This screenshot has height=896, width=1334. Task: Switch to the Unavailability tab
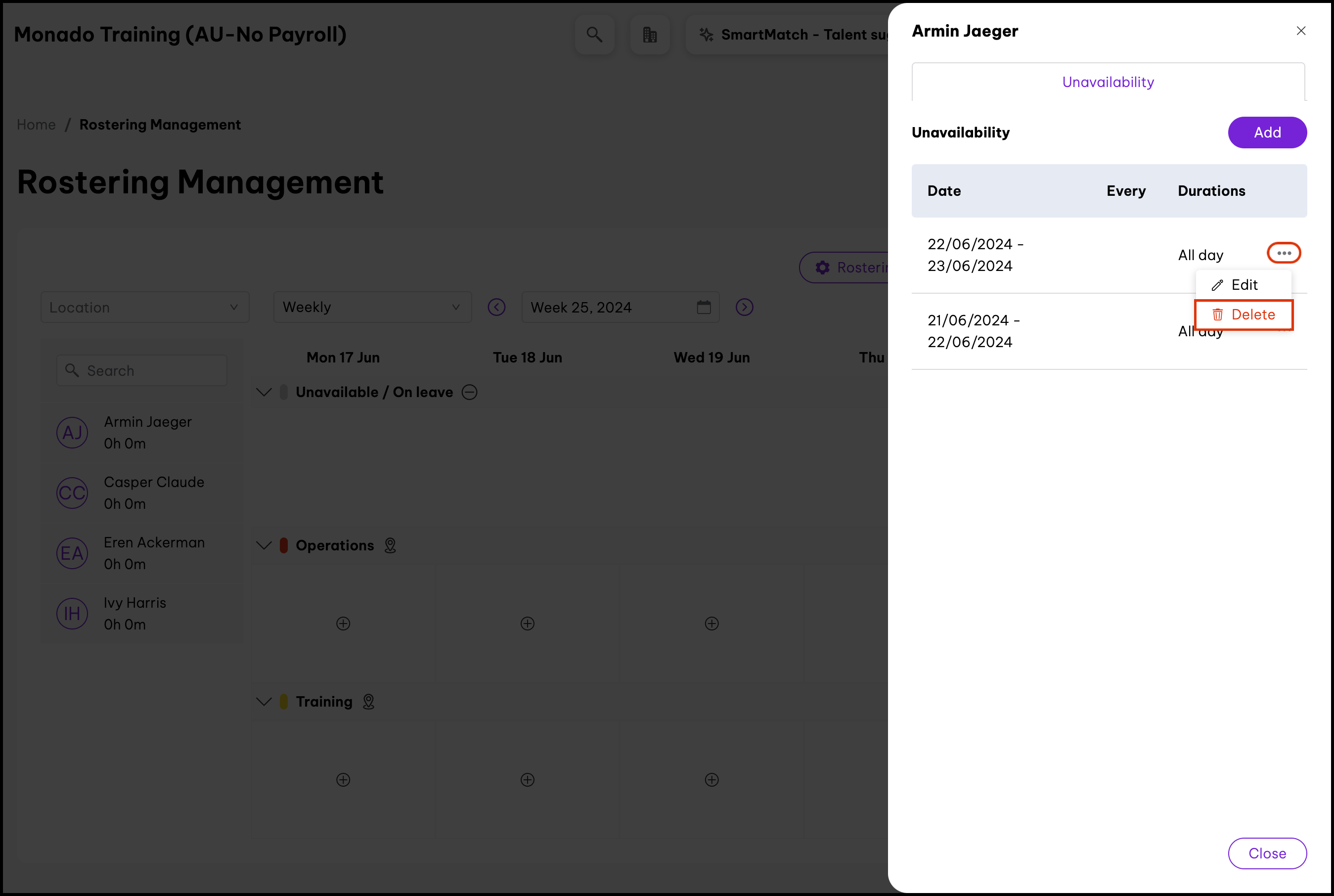[x=1108, y=82]
